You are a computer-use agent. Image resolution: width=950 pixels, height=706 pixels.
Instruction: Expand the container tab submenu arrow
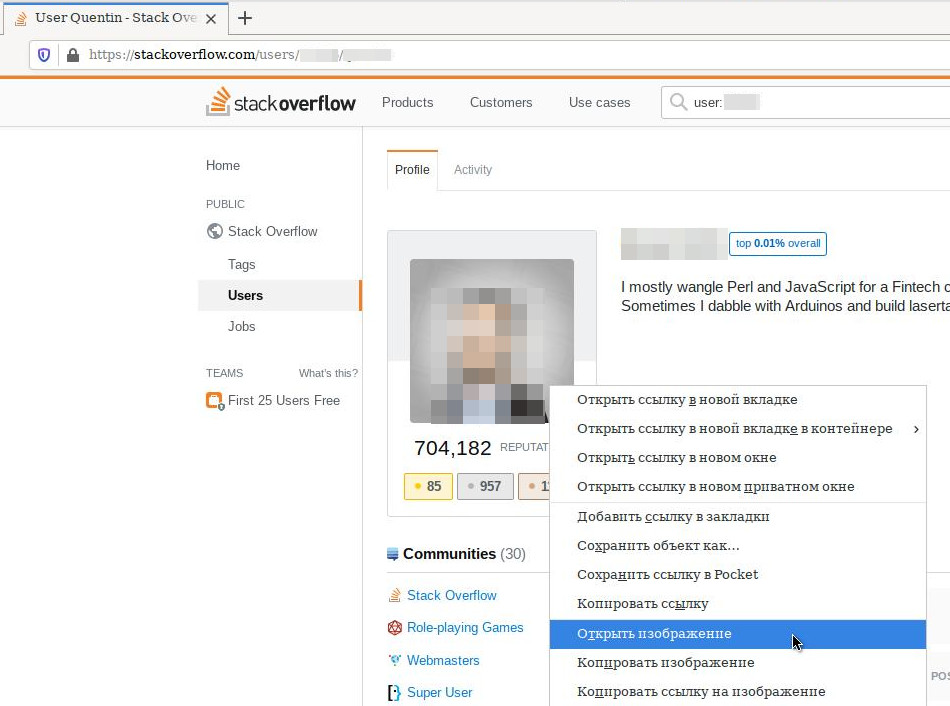916,429
